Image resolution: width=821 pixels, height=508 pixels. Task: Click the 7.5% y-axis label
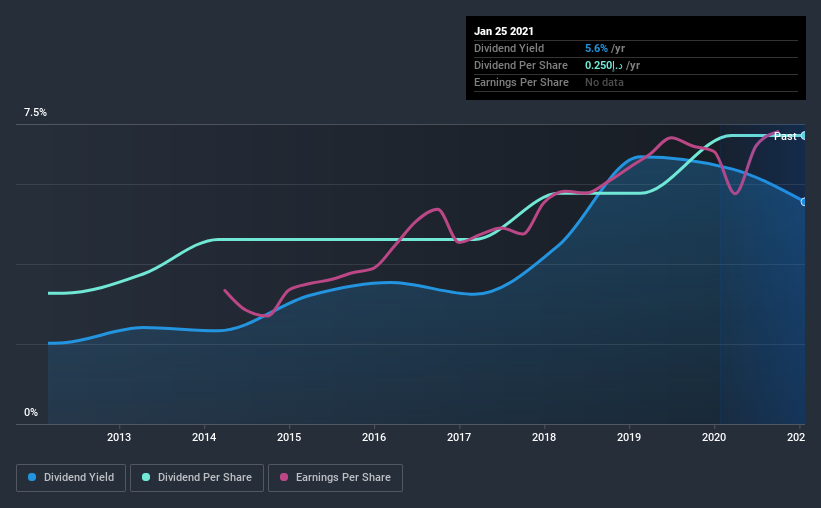pos(35,113)
